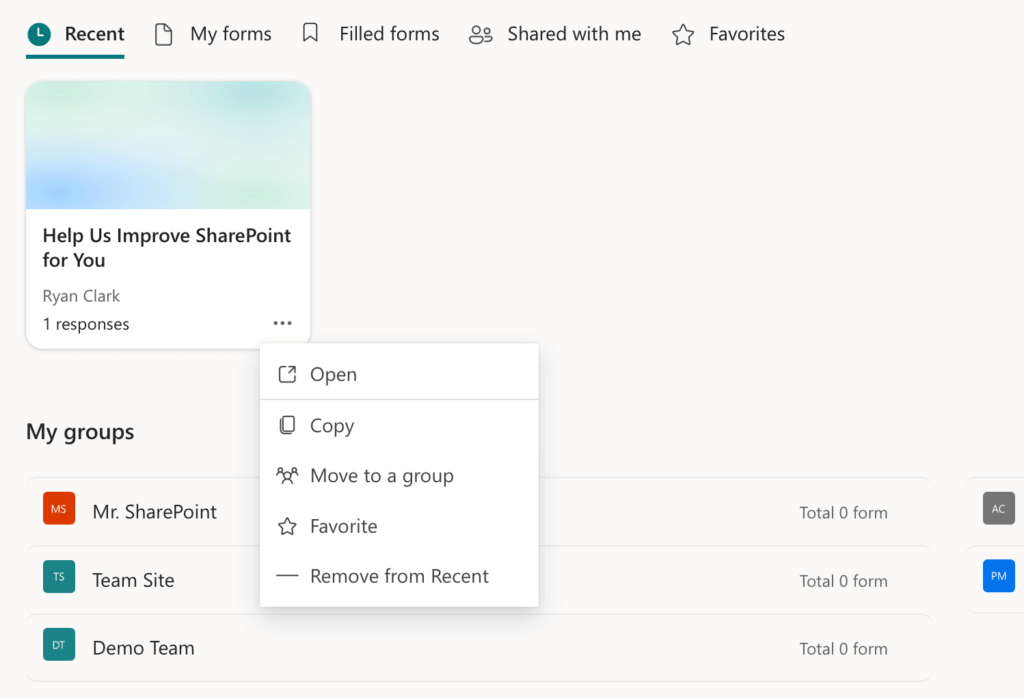Click the DT avatar for Demo Team

59,645
